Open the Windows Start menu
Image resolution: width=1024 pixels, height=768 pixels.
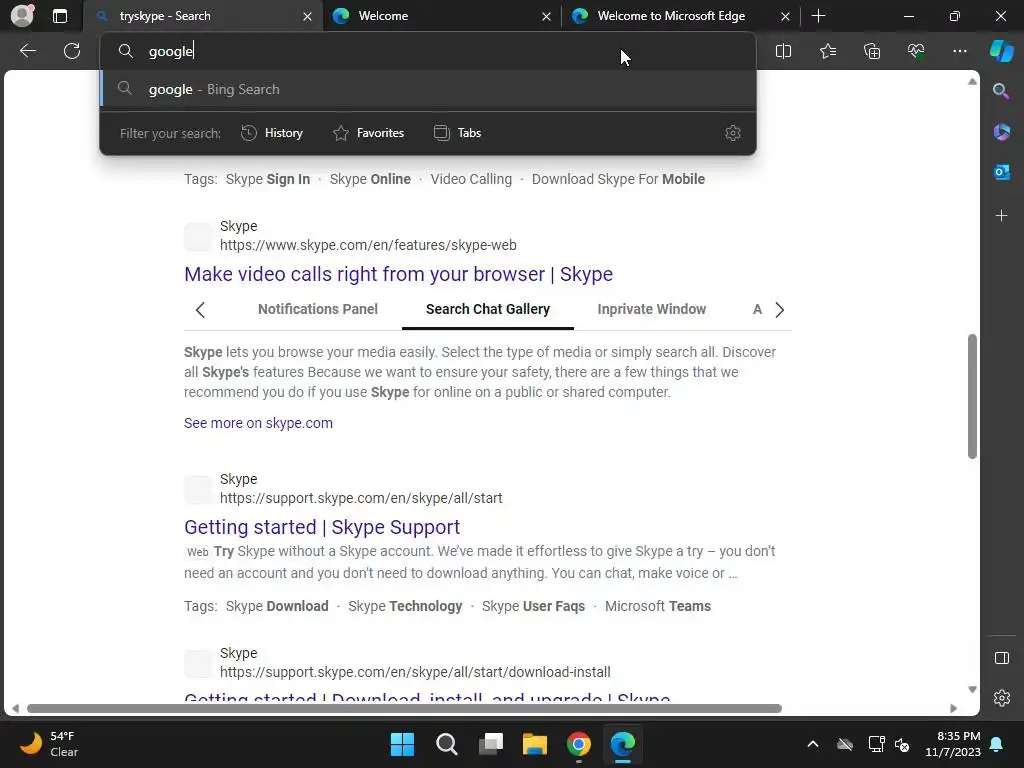402,744
